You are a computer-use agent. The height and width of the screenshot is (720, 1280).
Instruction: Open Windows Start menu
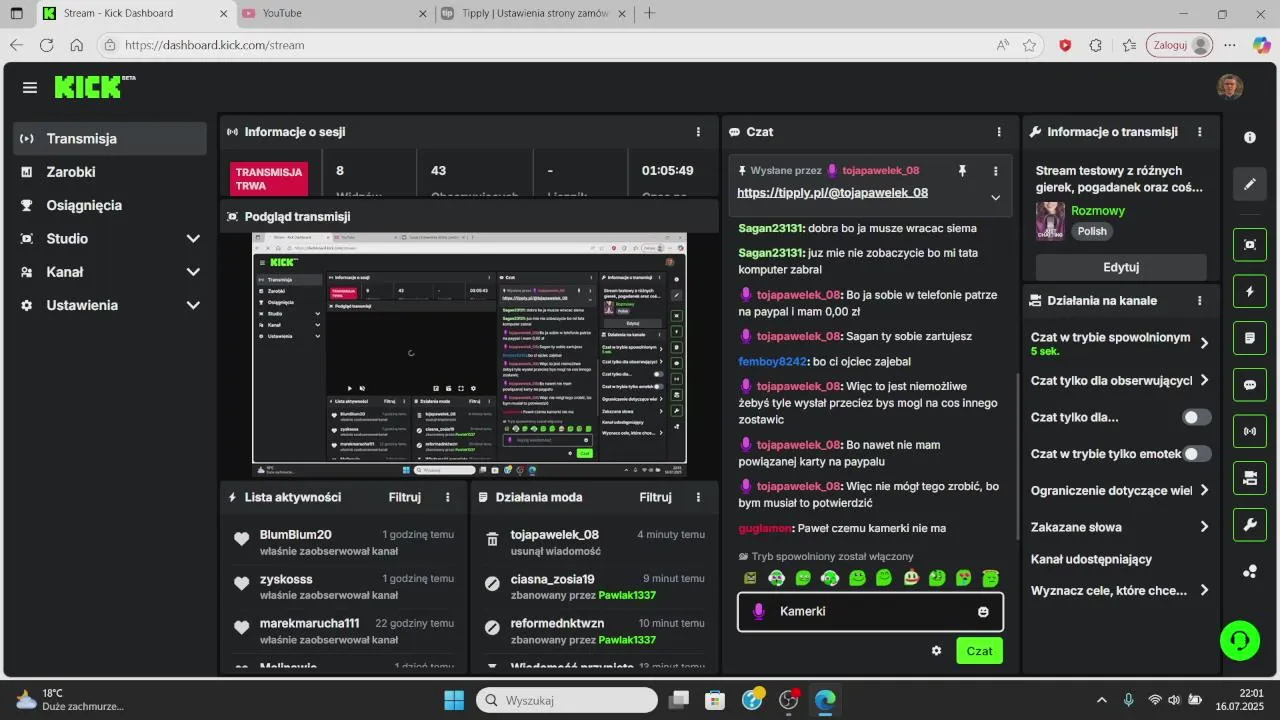click(x=454, y=700)
